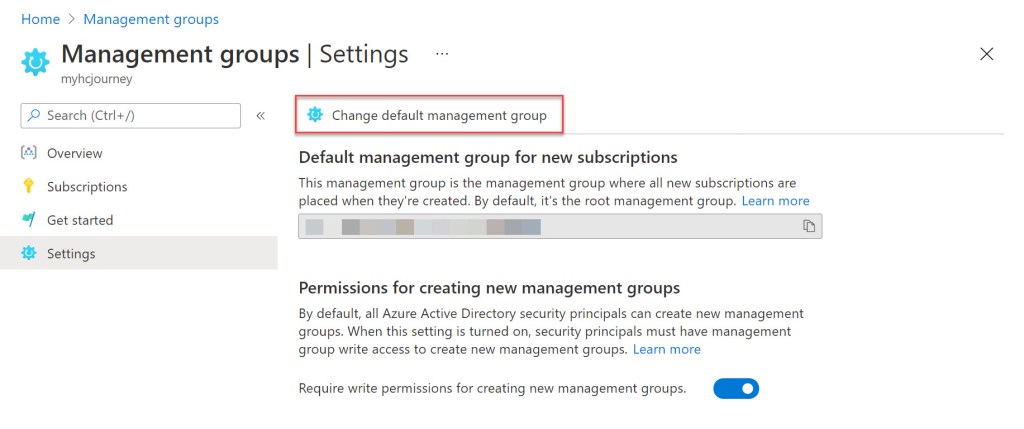
Task: Collapse the sidebar navigation menu
Action: tap(260, 116)
